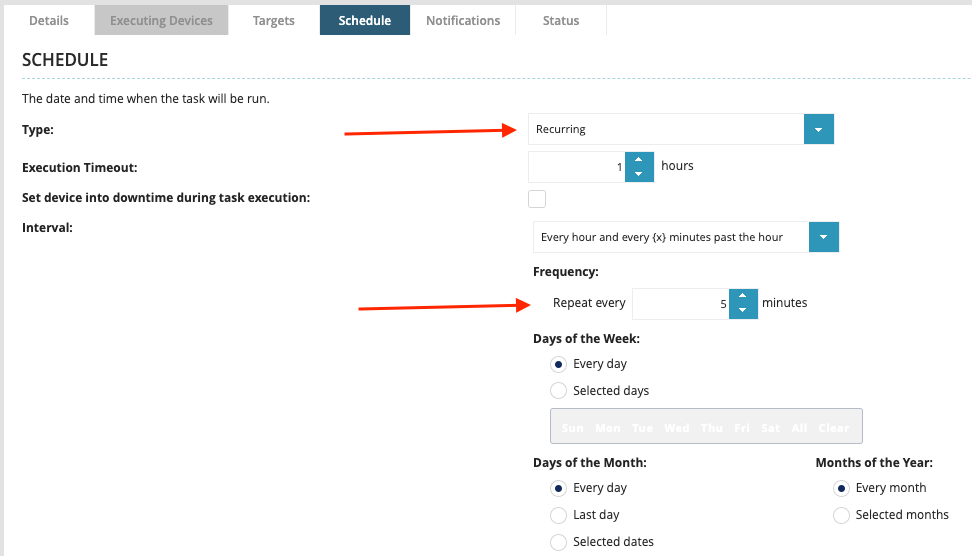Select 'Selected days' under Days of the Week
This screenshot has width=972, height=556.
(559, 391)
